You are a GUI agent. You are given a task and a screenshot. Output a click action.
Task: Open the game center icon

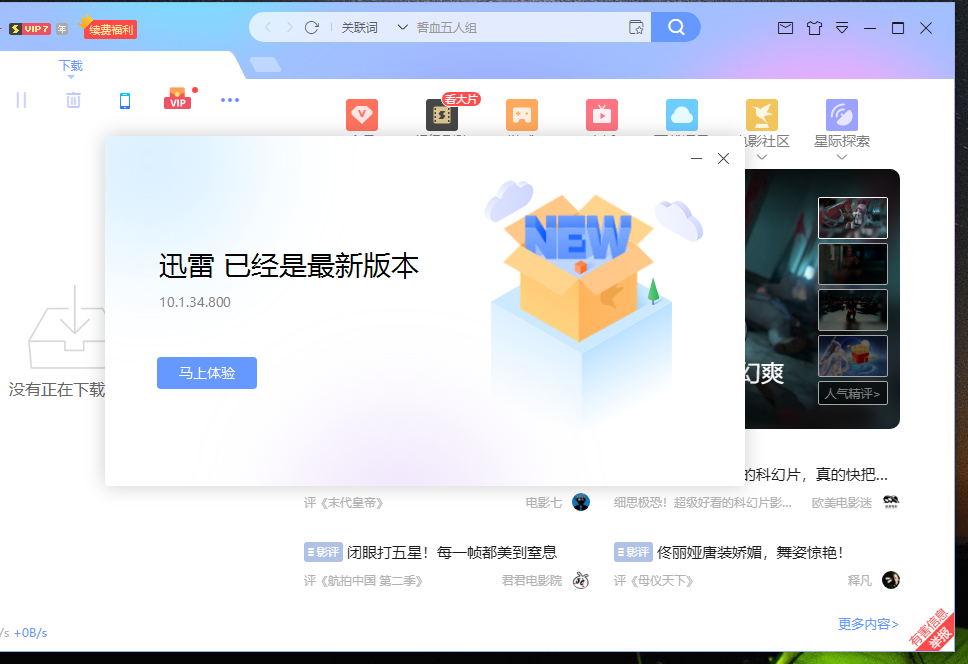[521, 114]
